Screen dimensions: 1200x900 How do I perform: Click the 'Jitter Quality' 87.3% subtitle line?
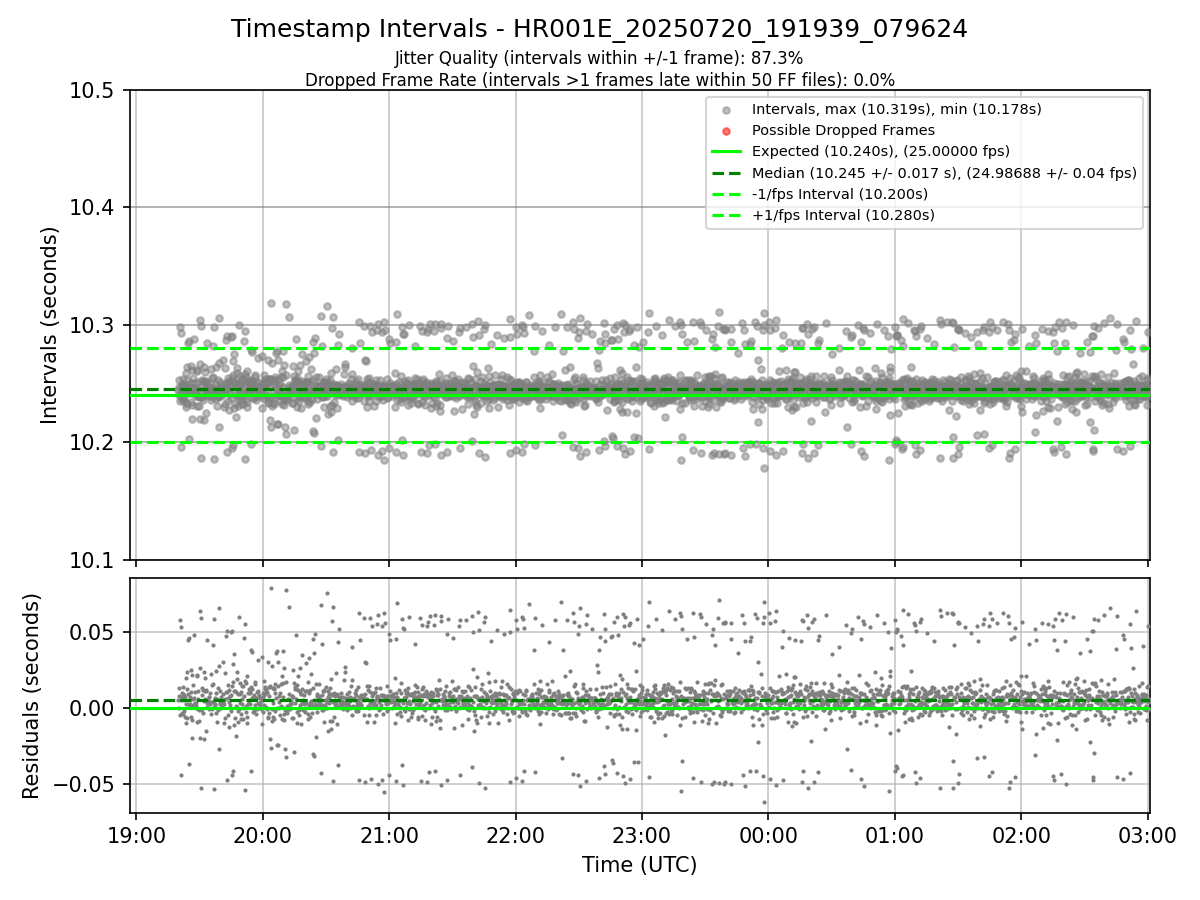[x=599, y=58]
